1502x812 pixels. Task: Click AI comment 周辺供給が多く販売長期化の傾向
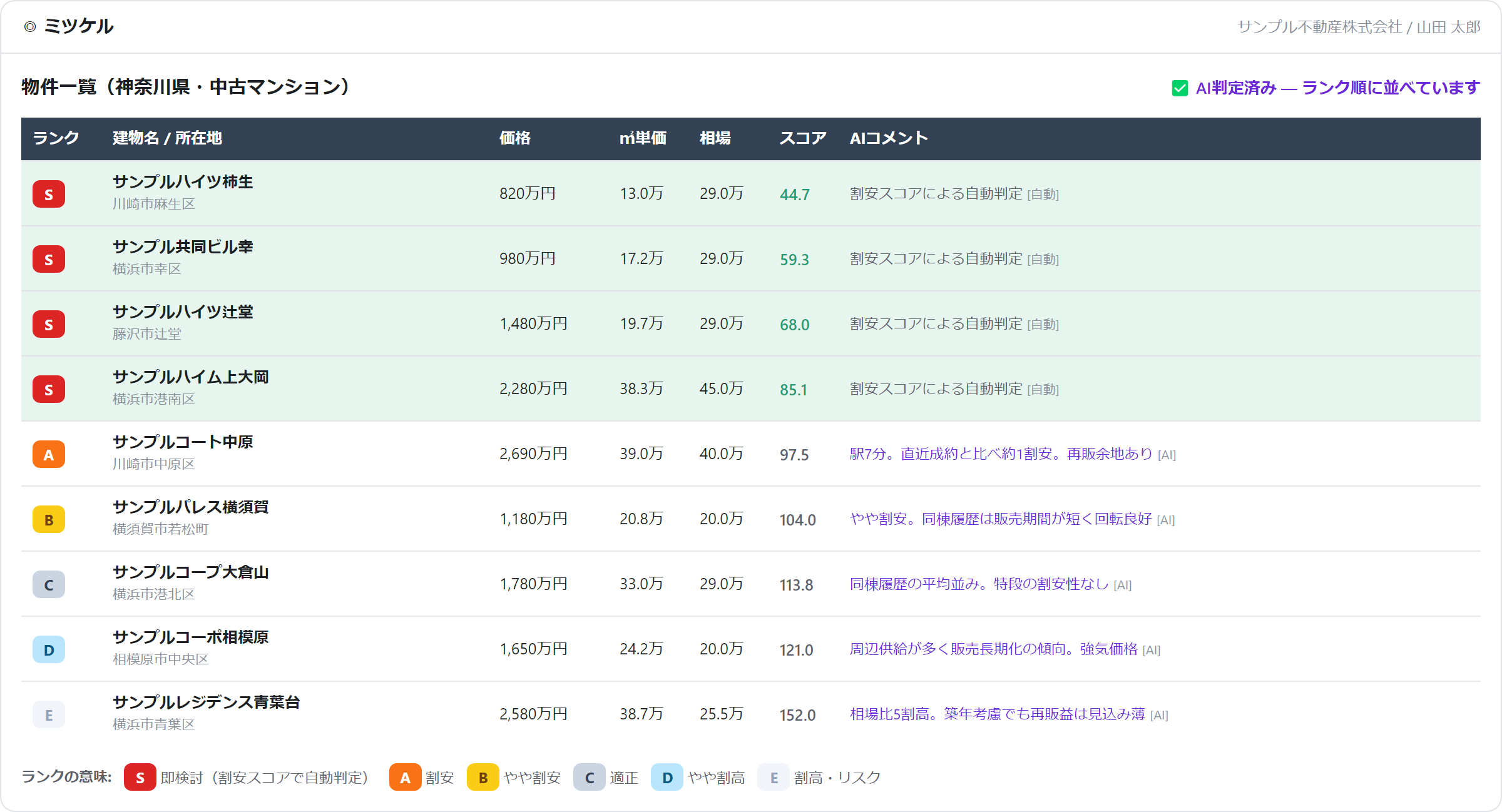point(994,649)
